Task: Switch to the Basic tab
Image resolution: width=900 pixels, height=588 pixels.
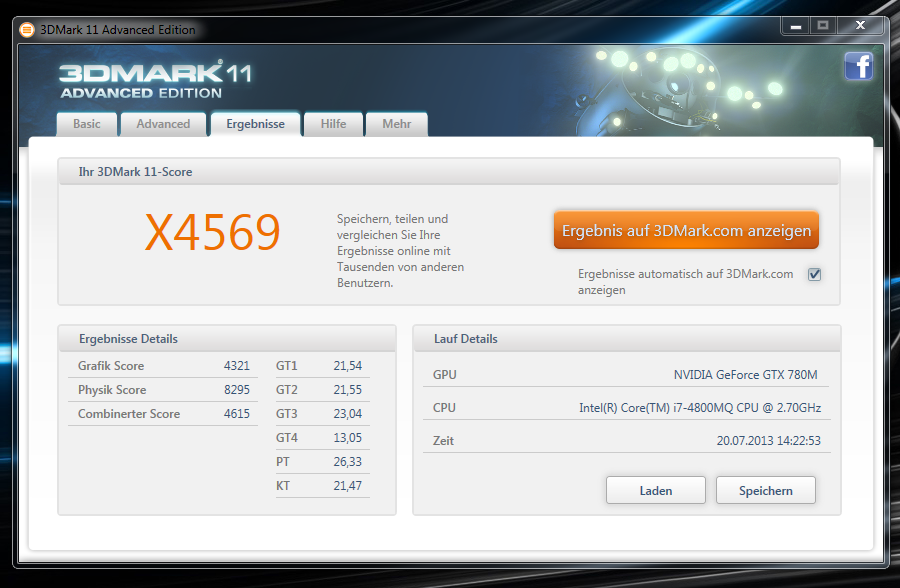Action: click(87, 124)
